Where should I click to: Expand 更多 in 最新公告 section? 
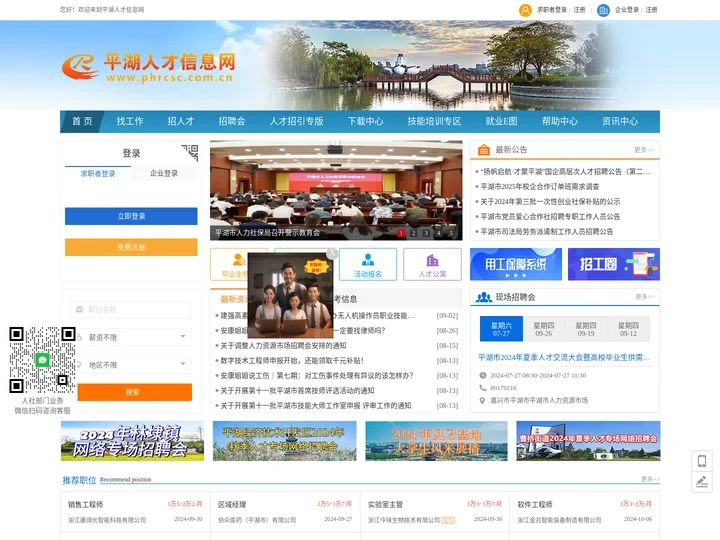644,150
